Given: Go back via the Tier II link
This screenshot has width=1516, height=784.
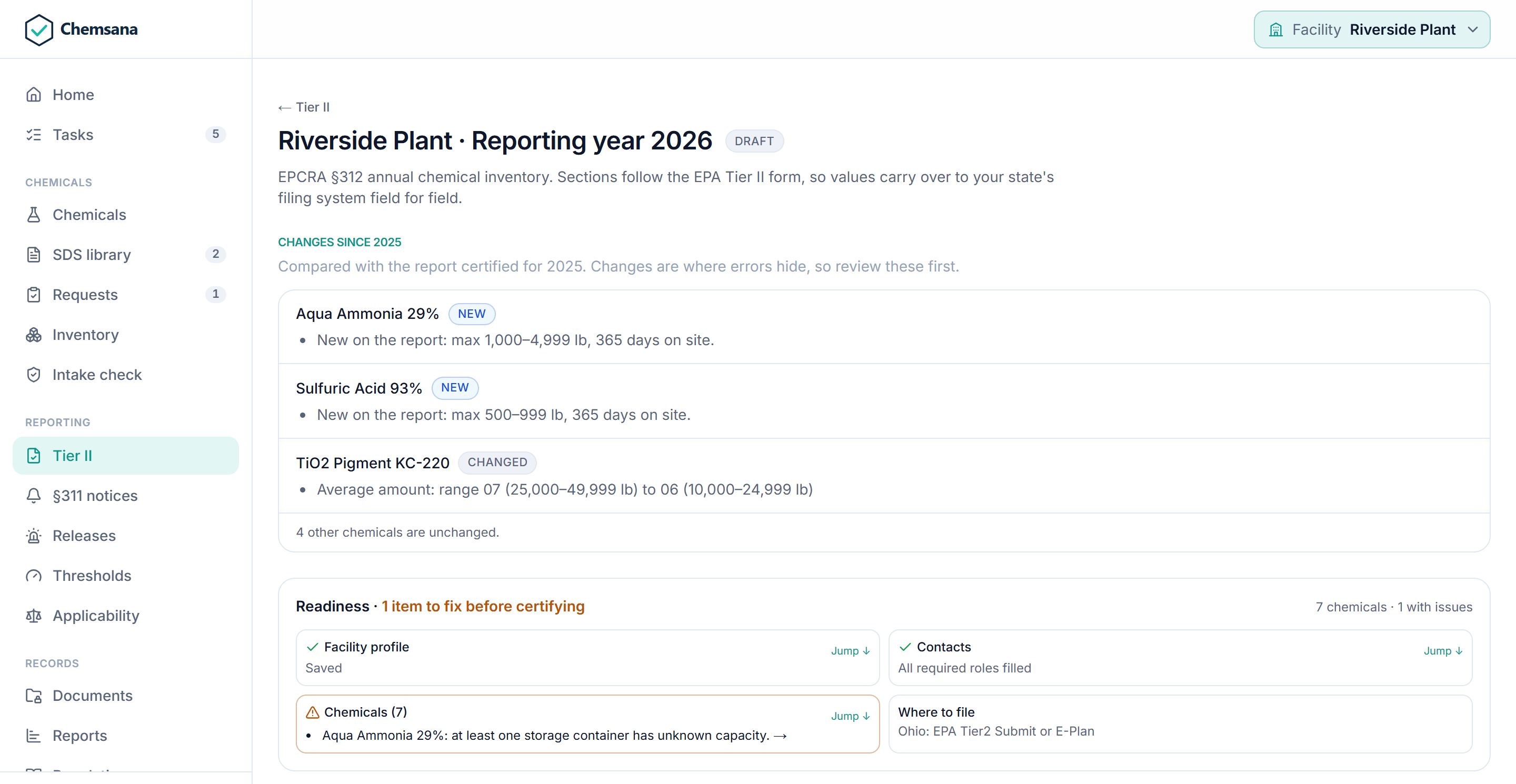Looking at the screenshot, I should pyautogui.click(x=304, y=107).
